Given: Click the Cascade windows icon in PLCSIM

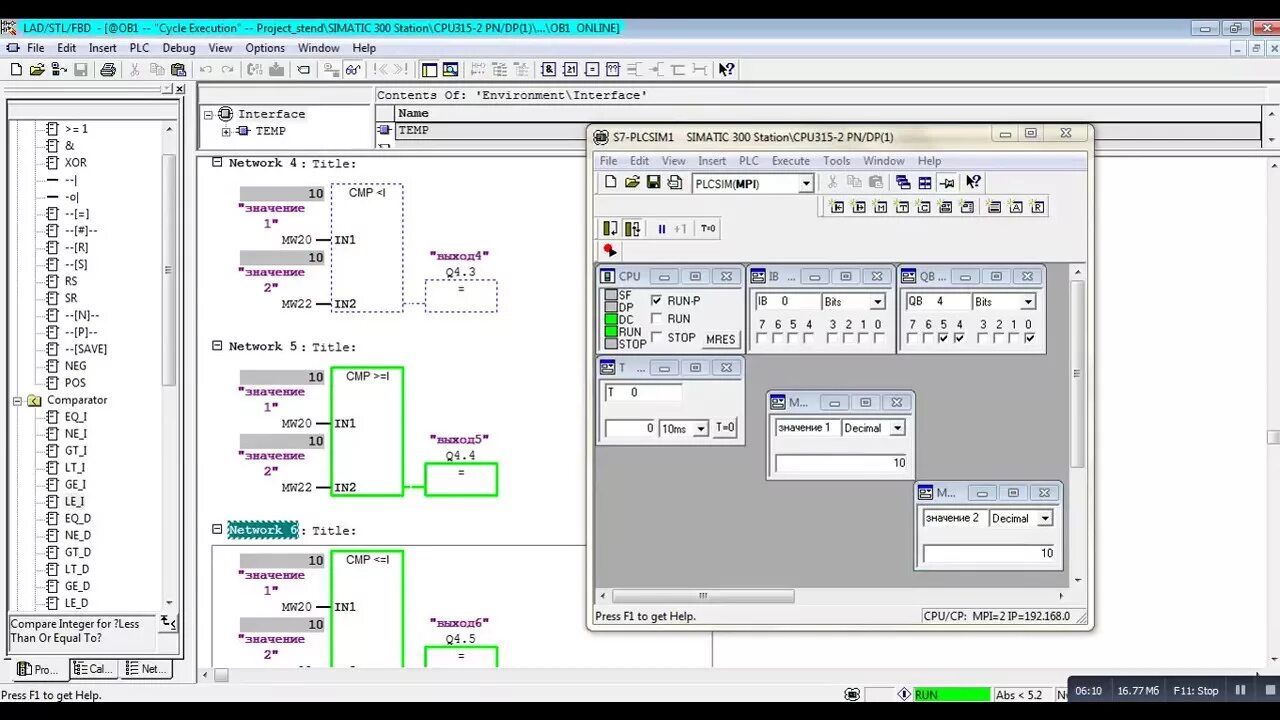Looking at the screenshot, I should pos(902,182).
